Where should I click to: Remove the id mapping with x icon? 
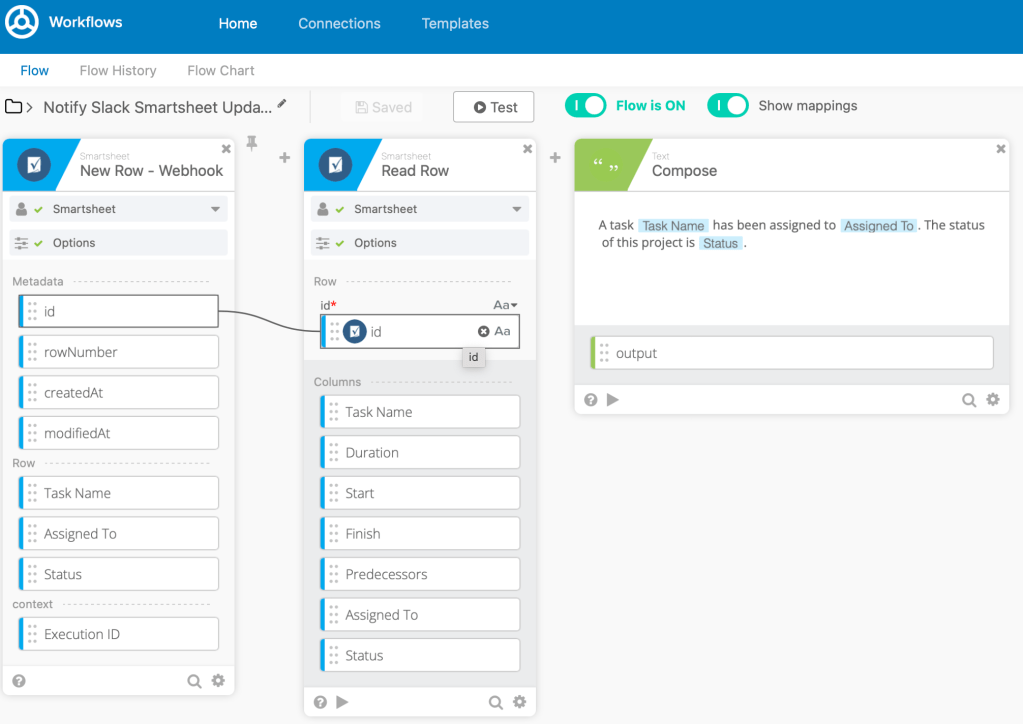[x=484, y=332]
